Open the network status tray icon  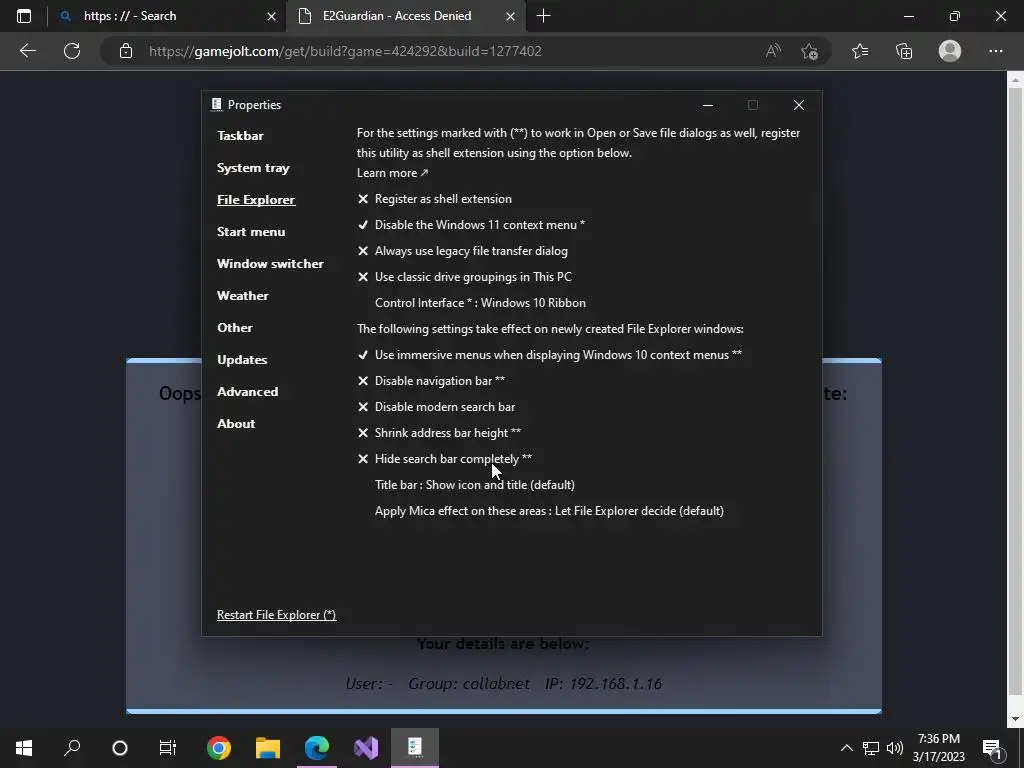coord(871,748)
